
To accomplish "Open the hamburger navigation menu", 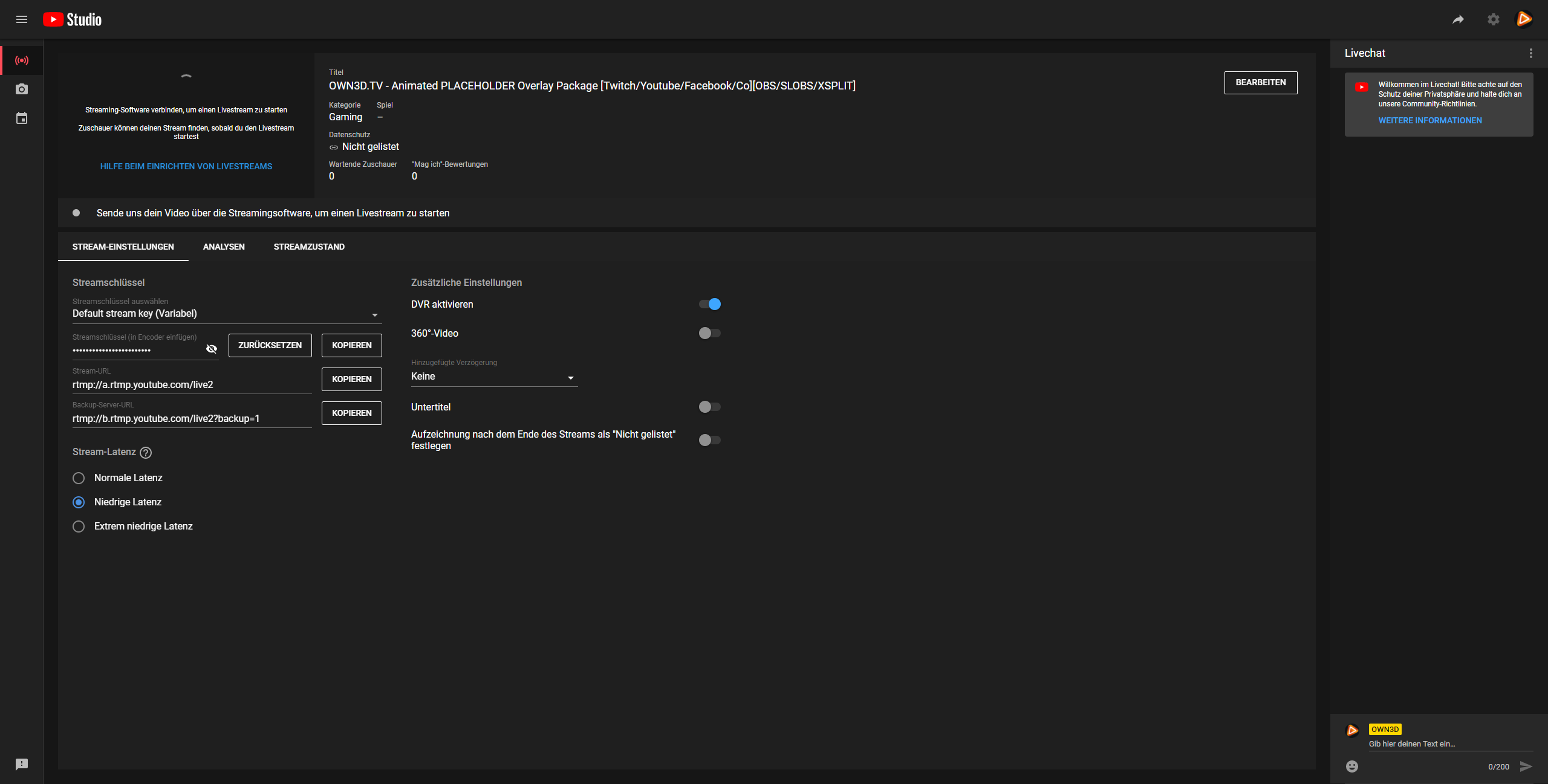I will (22, 19).
